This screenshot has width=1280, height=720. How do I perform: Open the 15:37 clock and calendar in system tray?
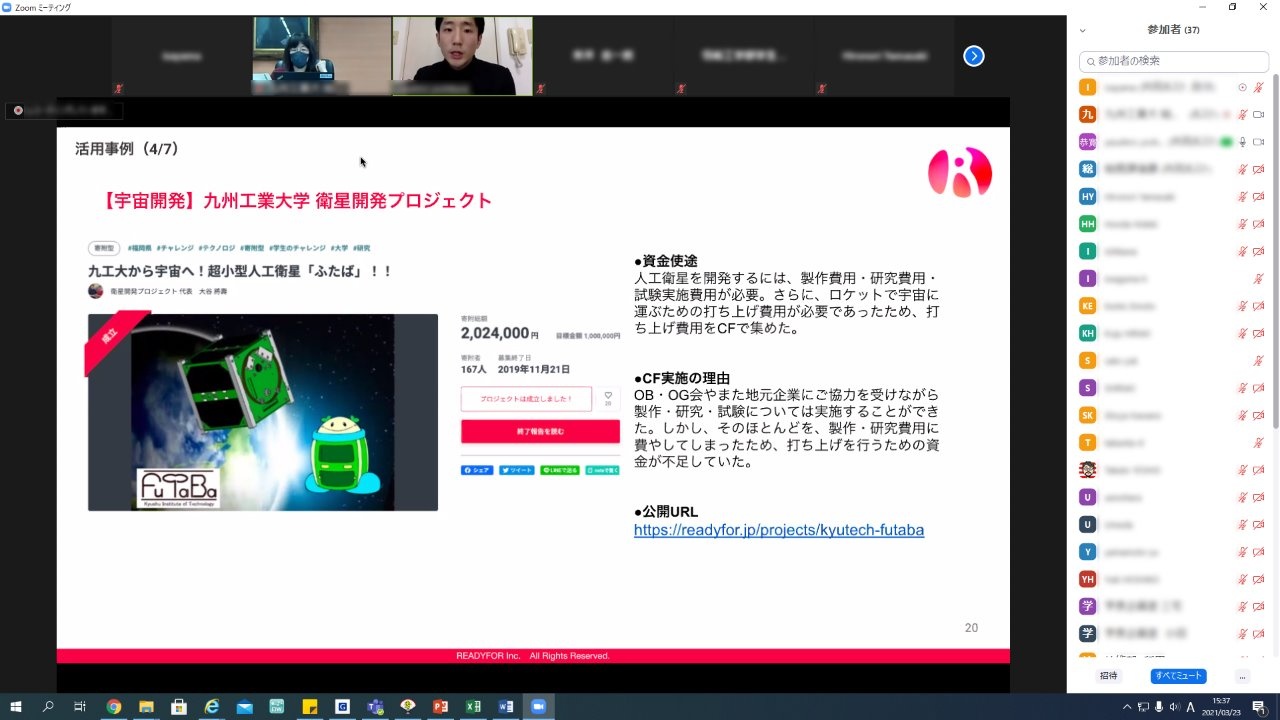click(1221, 706)
